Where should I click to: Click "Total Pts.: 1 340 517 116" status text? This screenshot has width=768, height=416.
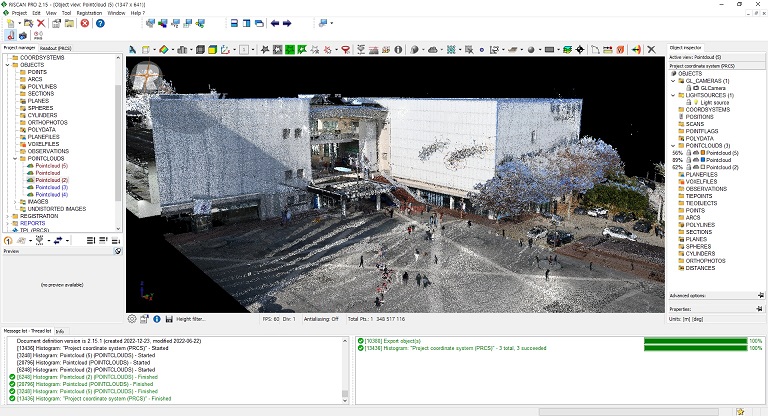tap(376, 319)
